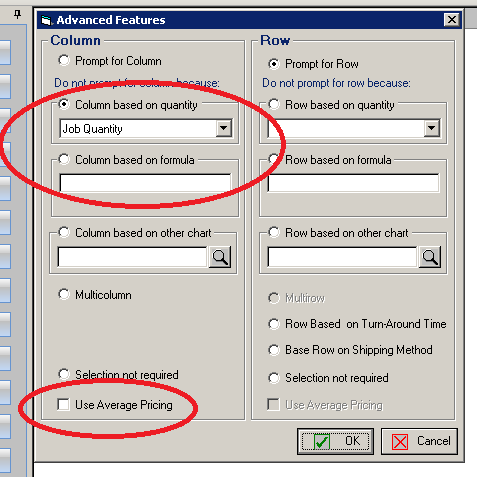Click the column other chart search magnifier icon

pos(220,257)
